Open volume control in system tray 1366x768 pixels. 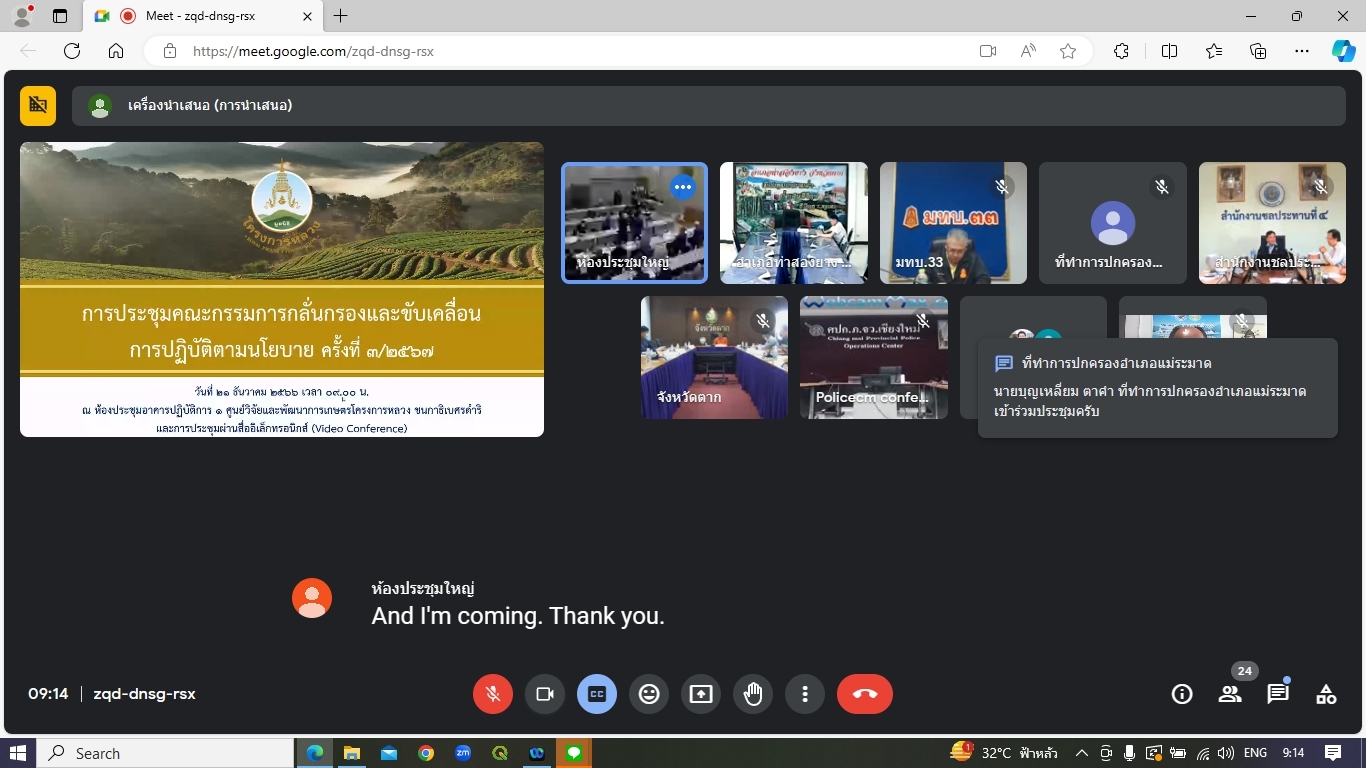[1226, 753]
